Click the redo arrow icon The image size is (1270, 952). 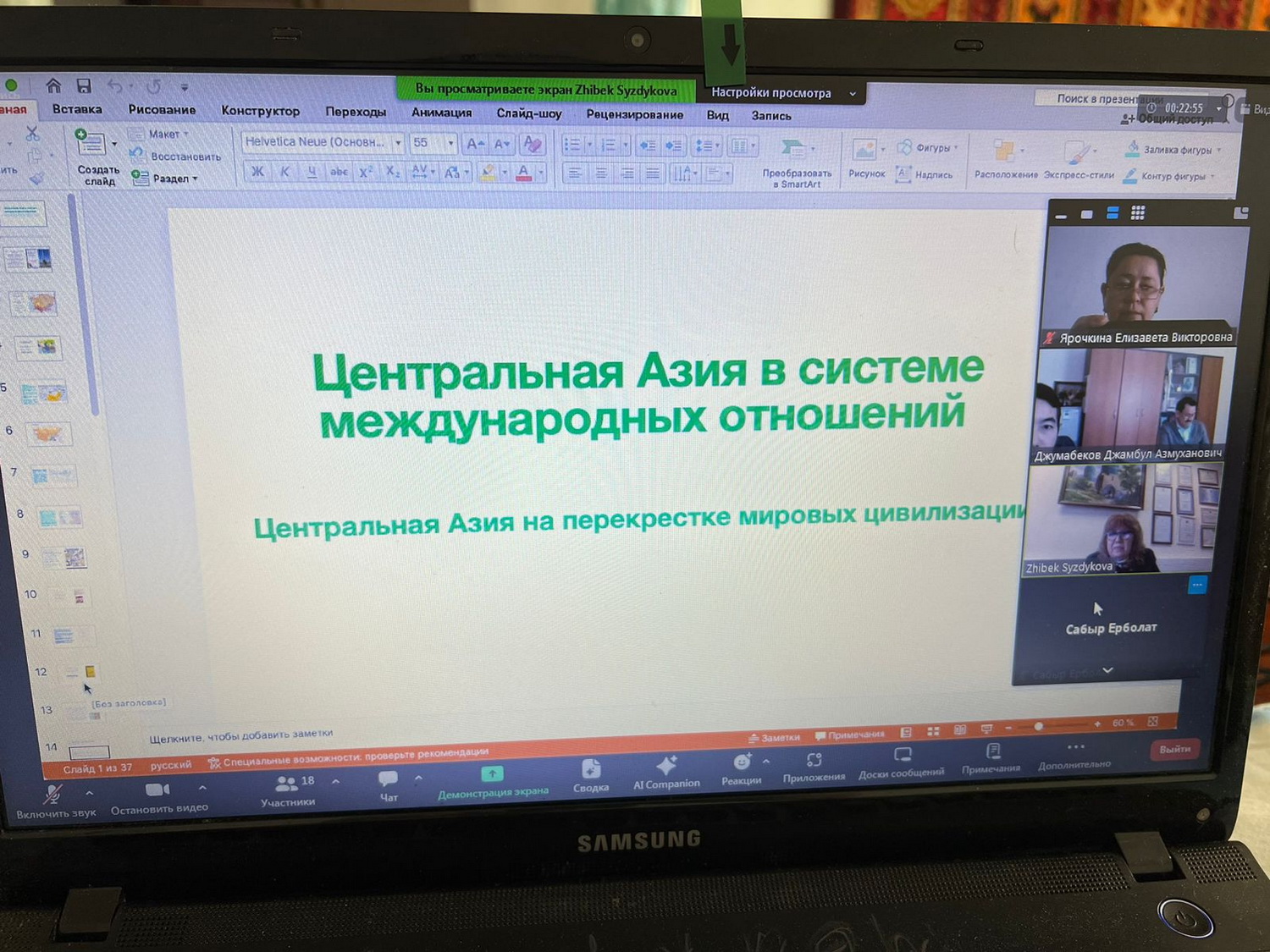pyautogui.click(x=153, y=86)
